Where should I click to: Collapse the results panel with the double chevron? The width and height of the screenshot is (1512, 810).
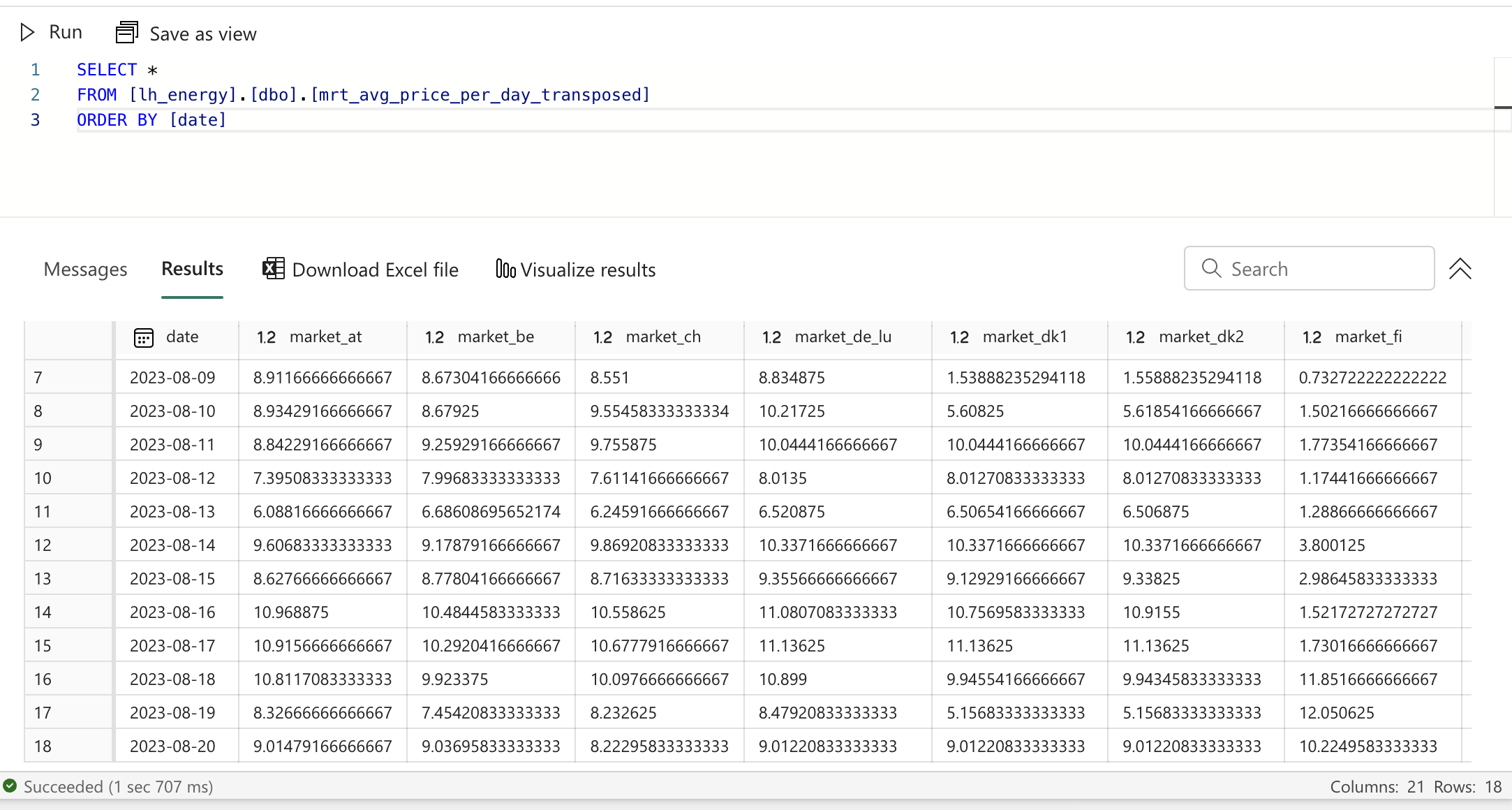coord(1461,269)
